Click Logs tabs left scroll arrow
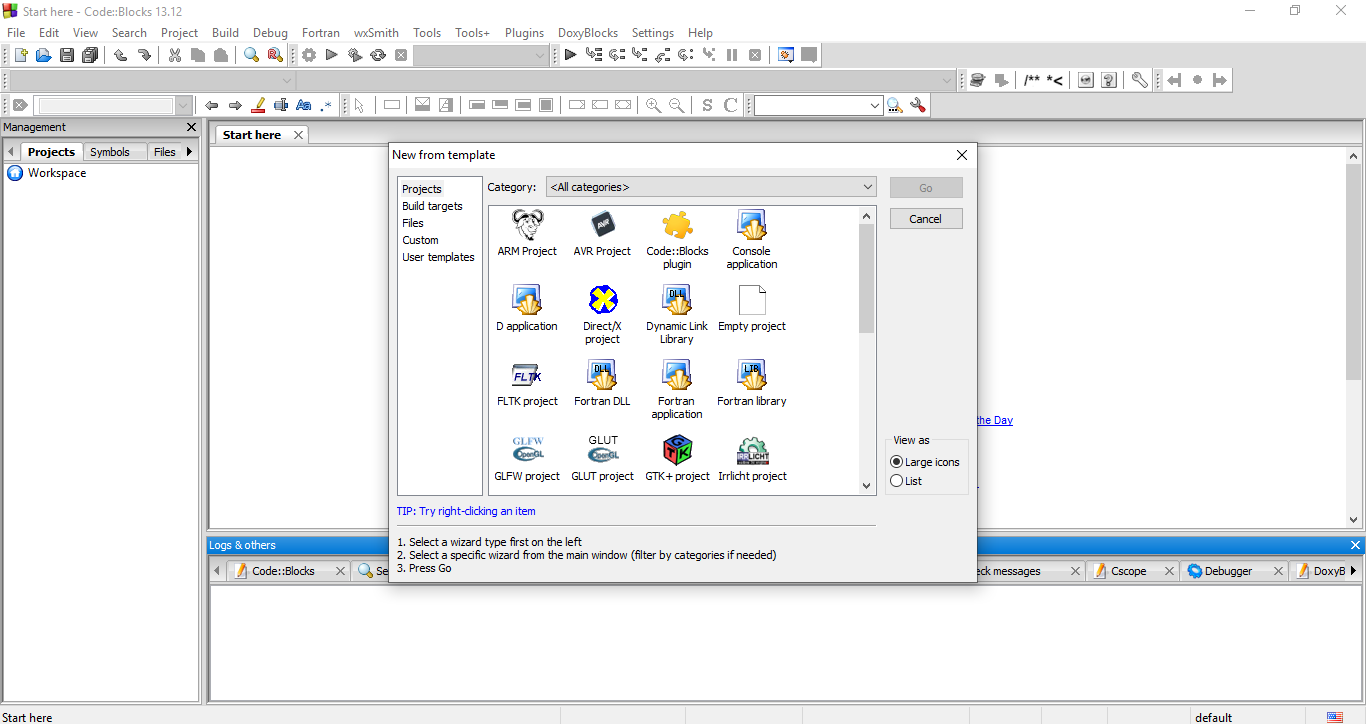Screen dimensions: 1366x724 (x=217, y=571)
